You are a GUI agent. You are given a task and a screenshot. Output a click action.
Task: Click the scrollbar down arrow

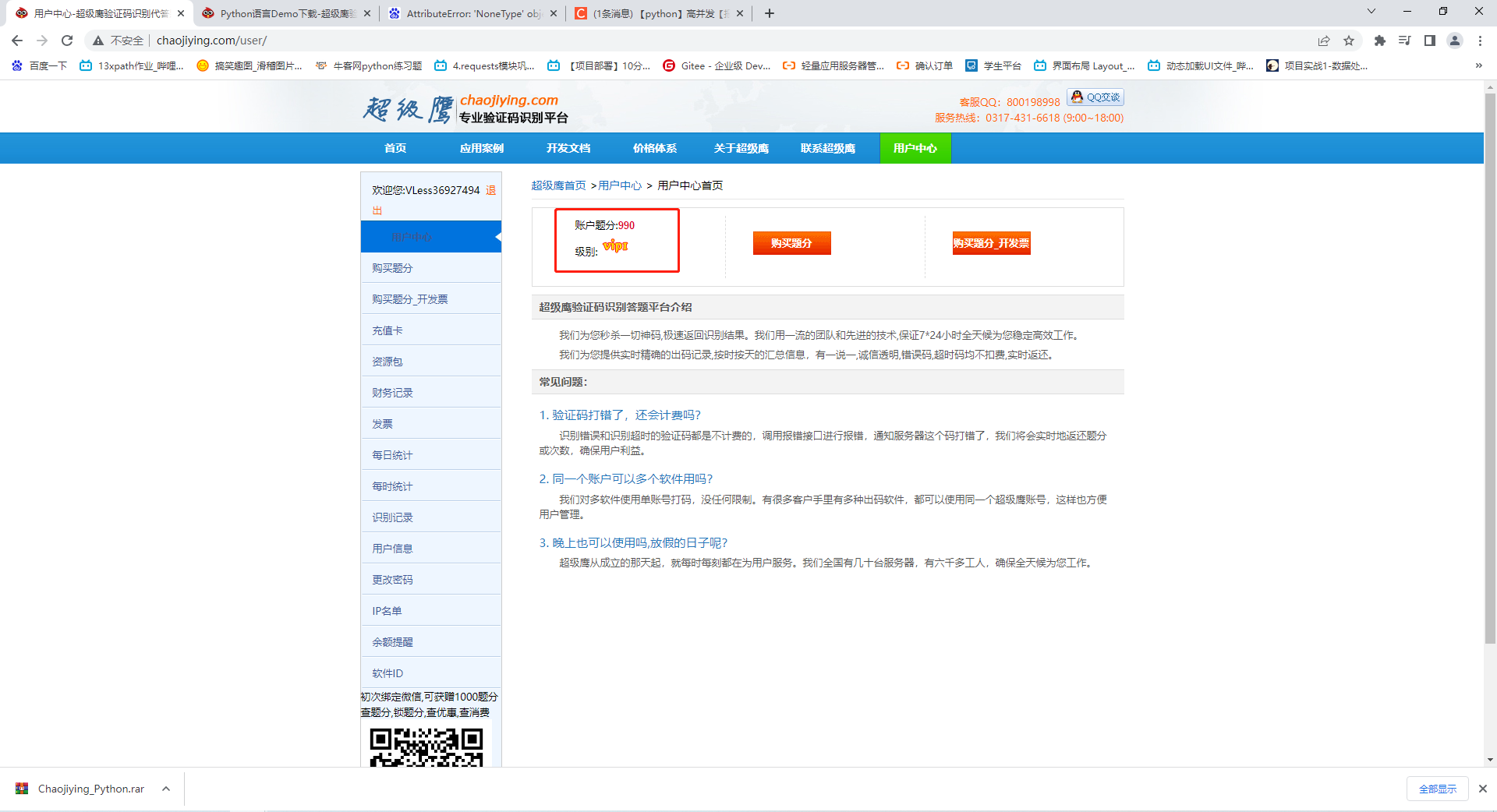(x=1490, y=760)
